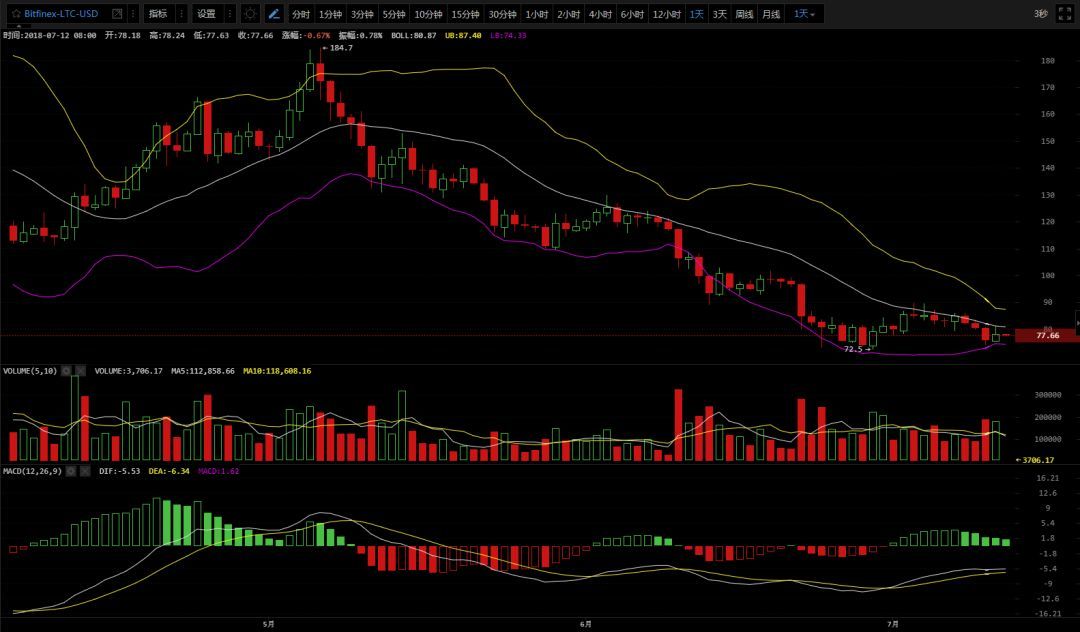Switch to the 1分钟 timeframe
This screenshot has height=632, width=1080.
tap(331, 14)
